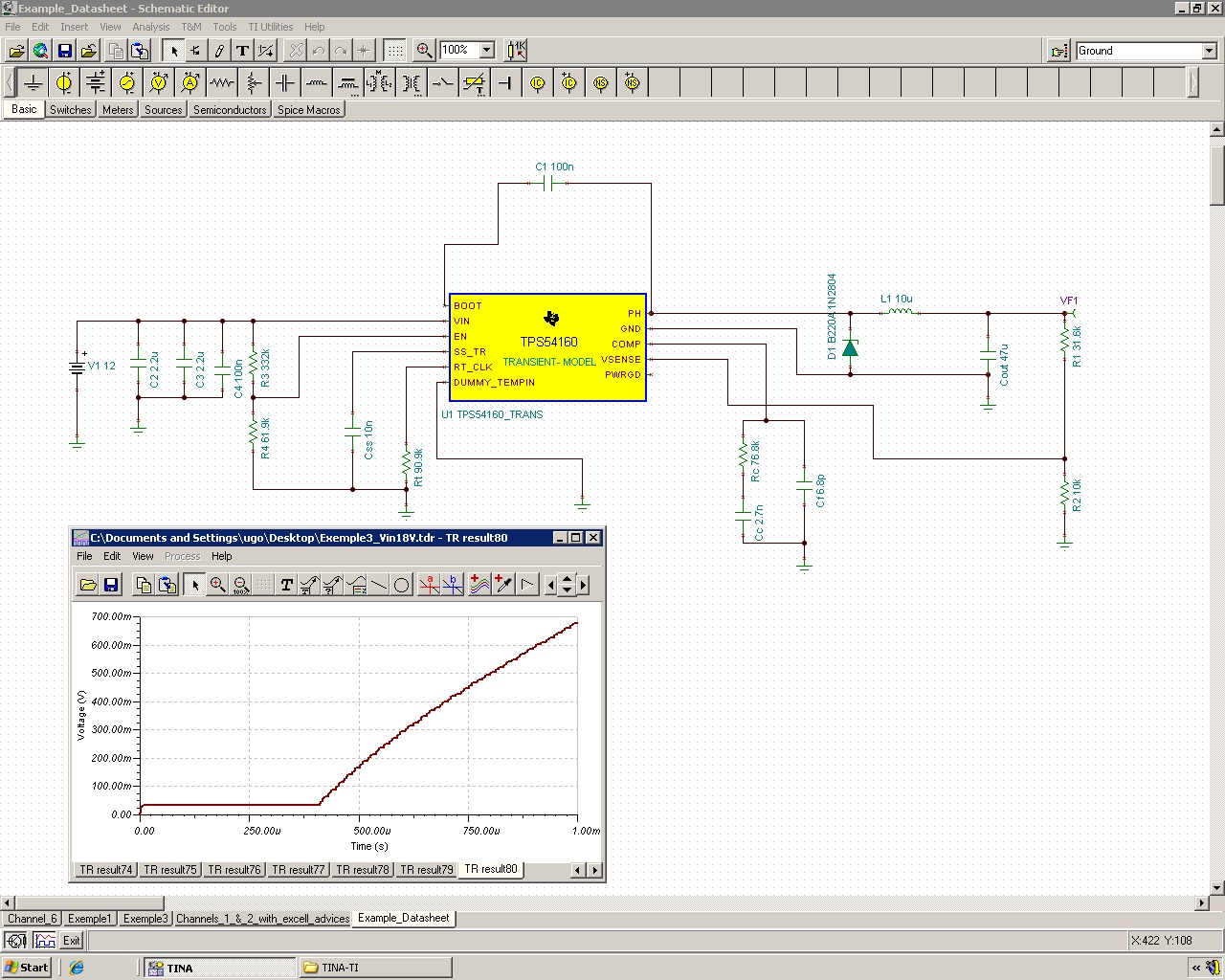This screenshot has width=1225, height=980.
Task: Activate Zoom In tool in the diagram window
Action: coord(218,585)
